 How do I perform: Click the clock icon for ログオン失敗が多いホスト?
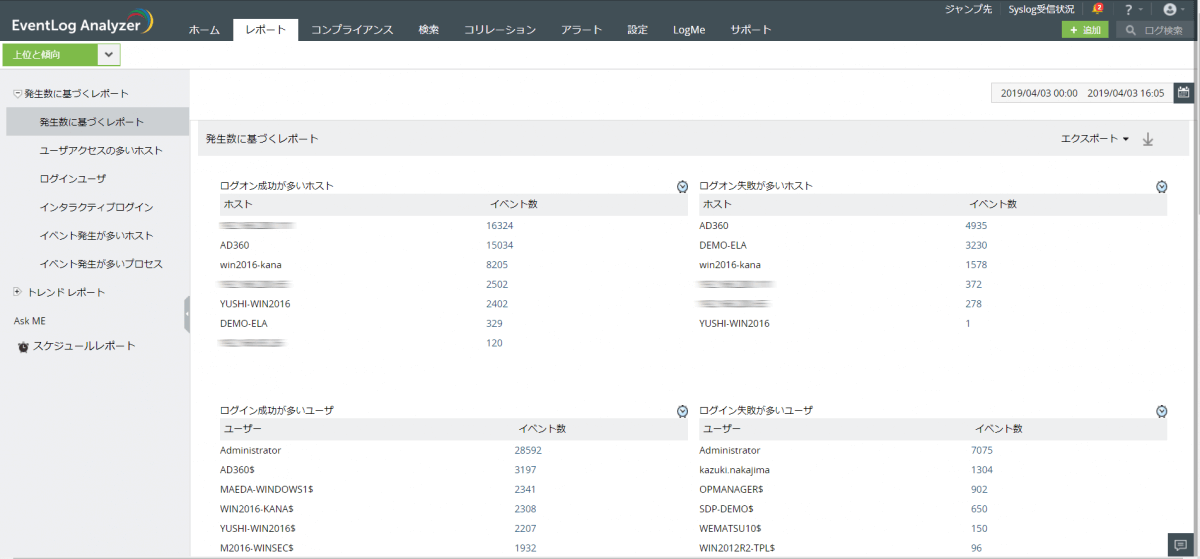1161,186
